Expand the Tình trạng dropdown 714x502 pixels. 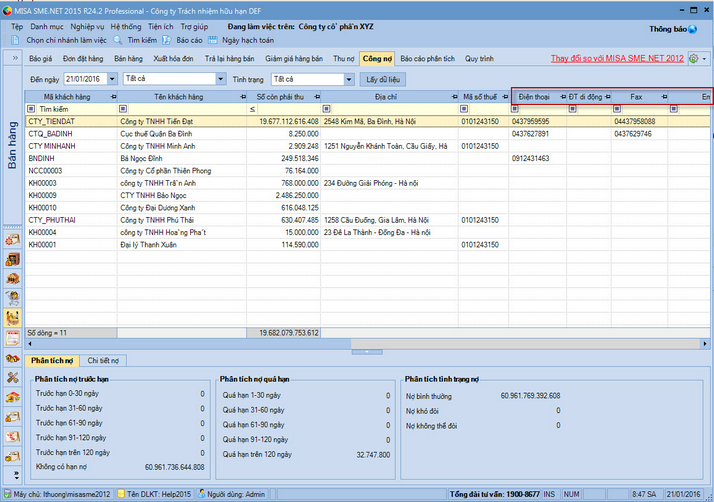(349, 79)
